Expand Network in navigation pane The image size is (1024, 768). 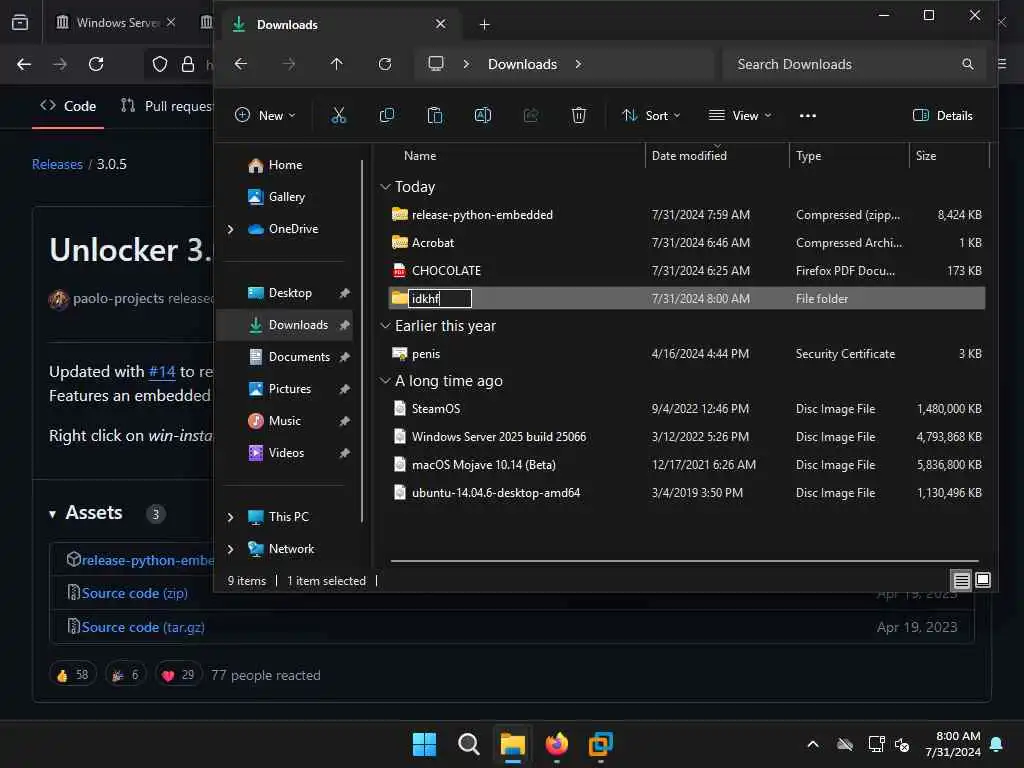(231, 549)
